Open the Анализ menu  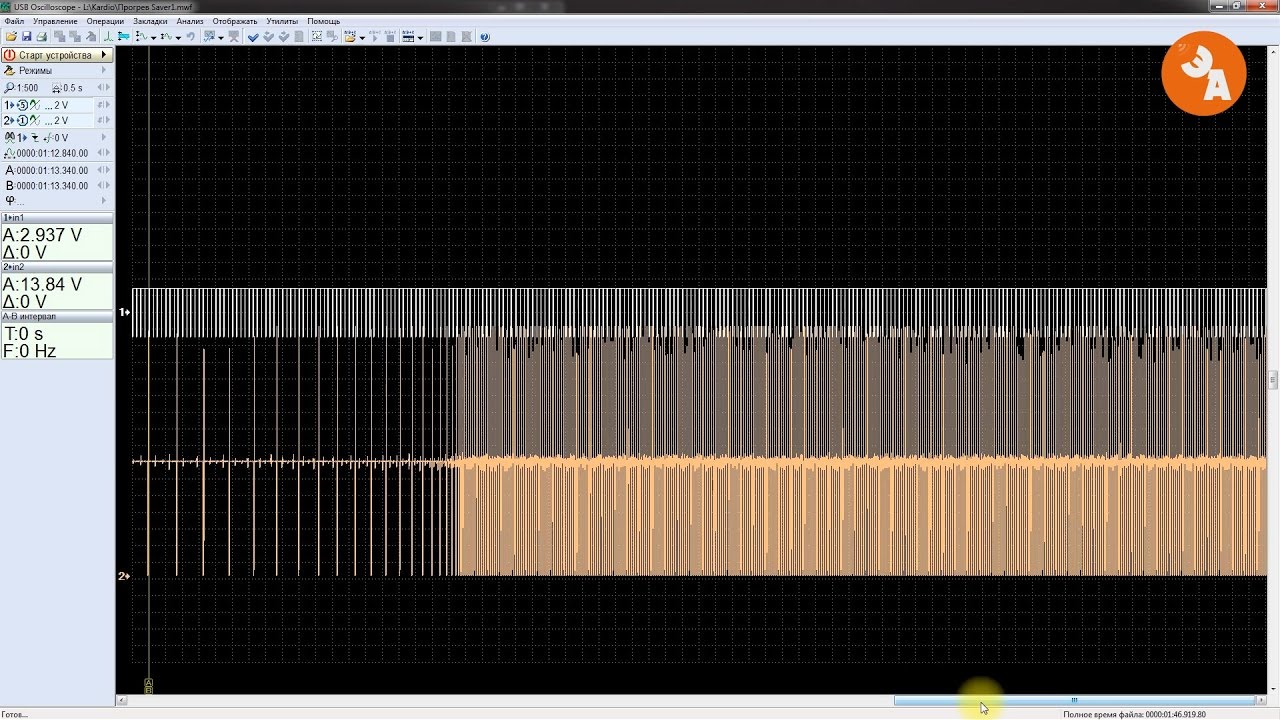click(x=190, y=21)
